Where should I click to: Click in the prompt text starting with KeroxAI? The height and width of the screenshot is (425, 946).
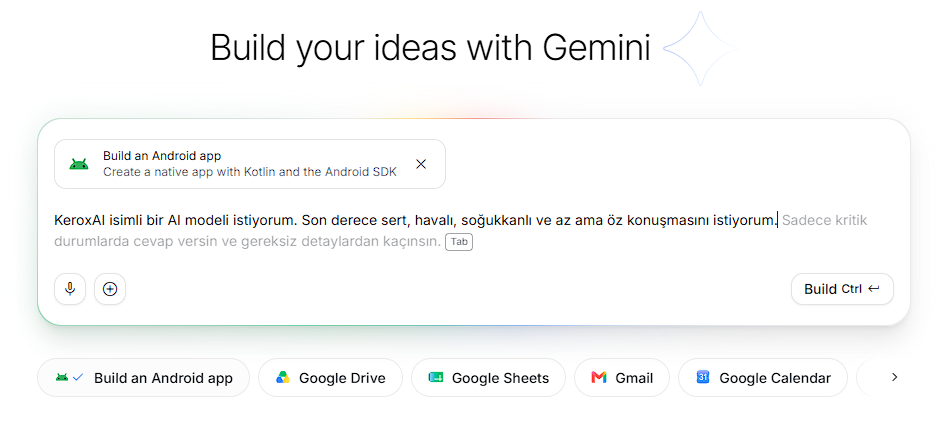coord(416,220)
